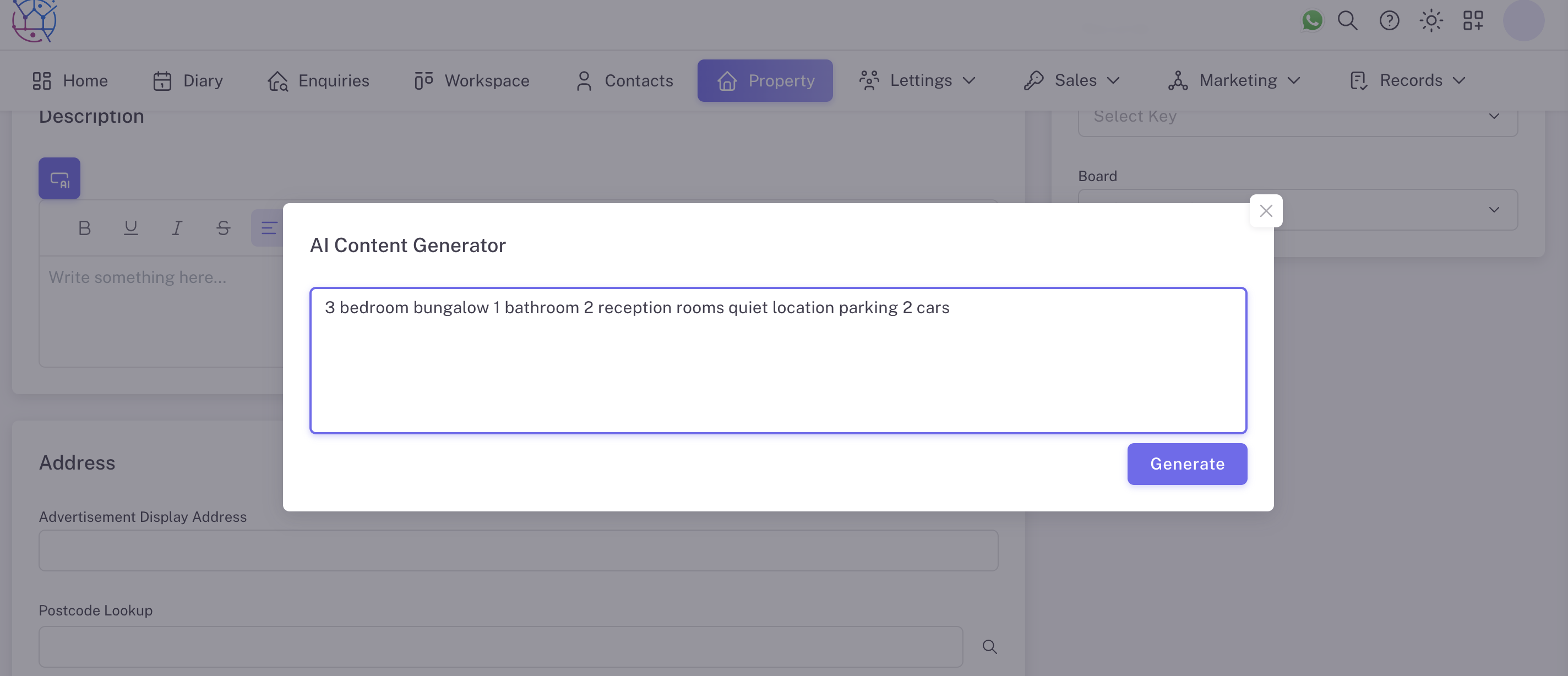Apply italic formatting in description editor
This screenshot has height=676, width=1568.
(x=177, y=228)
